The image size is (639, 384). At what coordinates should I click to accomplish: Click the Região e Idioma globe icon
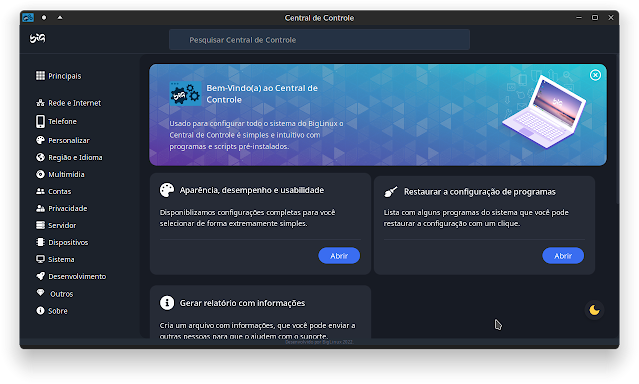pyautogui.click(x=40, y=157)
